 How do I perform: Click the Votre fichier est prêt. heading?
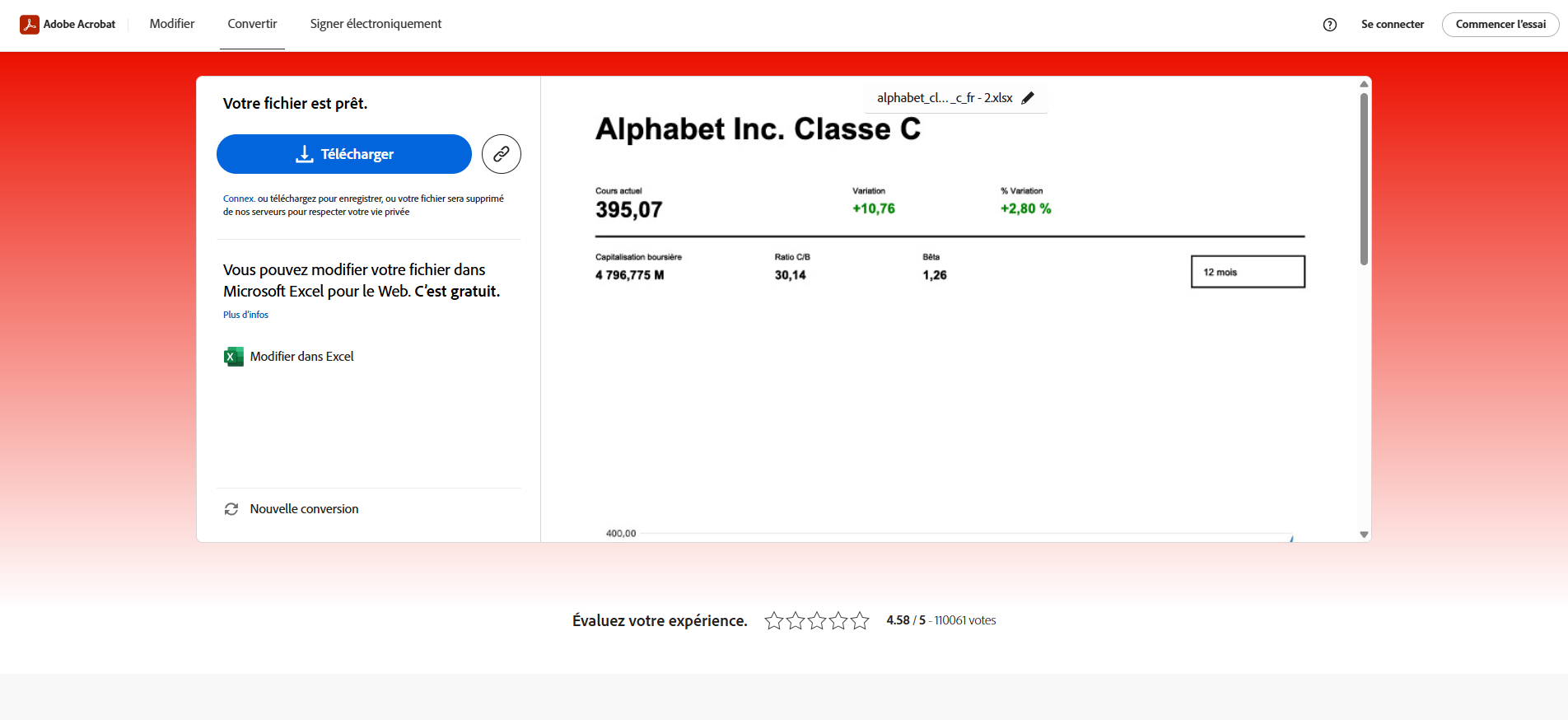295,104
